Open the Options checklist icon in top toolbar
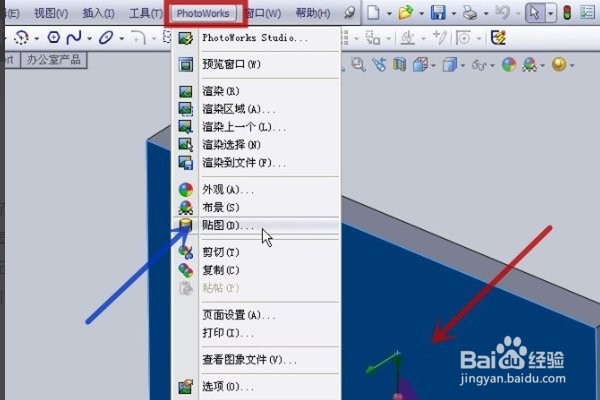 tap(587, 13)
